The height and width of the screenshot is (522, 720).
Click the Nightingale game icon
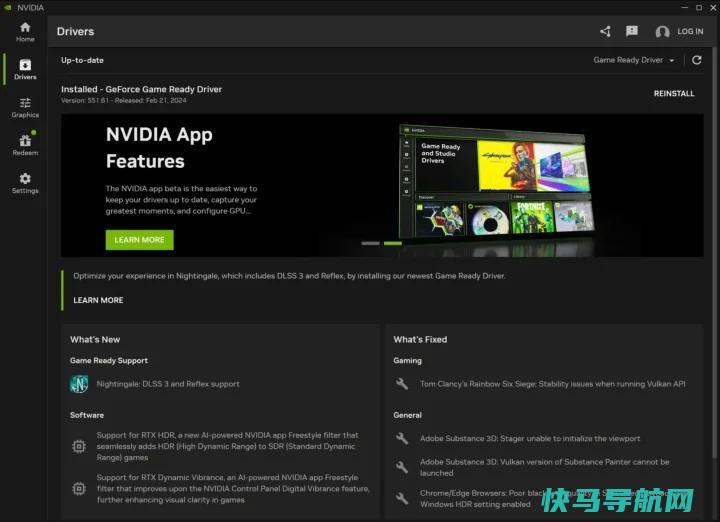click(x=79, y=384)
